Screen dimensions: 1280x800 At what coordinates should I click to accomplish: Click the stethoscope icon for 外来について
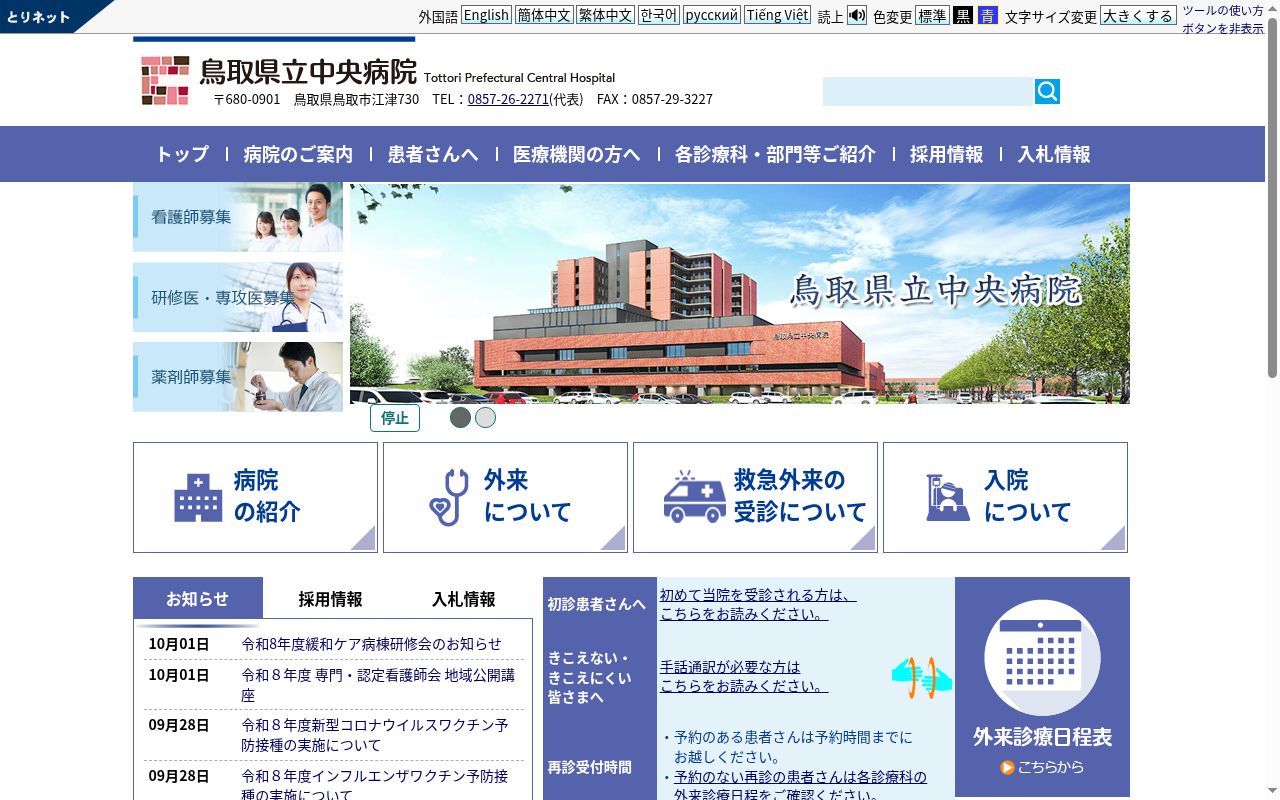(449, 497)
